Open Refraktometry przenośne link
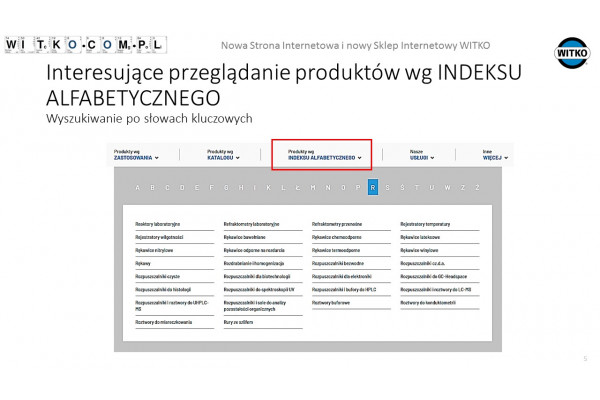This screenshot has height=400, width=600. tap(337, 224)
